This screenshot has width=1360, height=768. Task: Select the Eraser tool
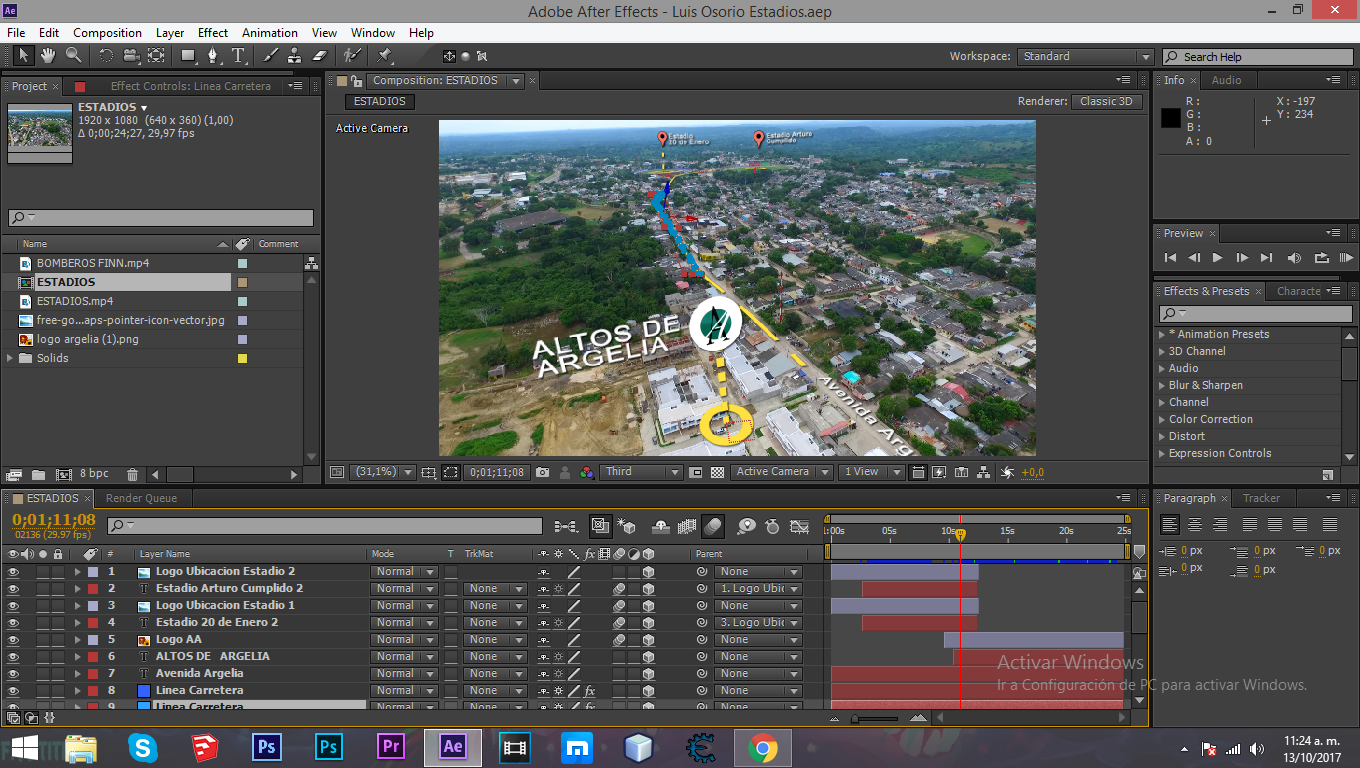click(x=320, y=56)
